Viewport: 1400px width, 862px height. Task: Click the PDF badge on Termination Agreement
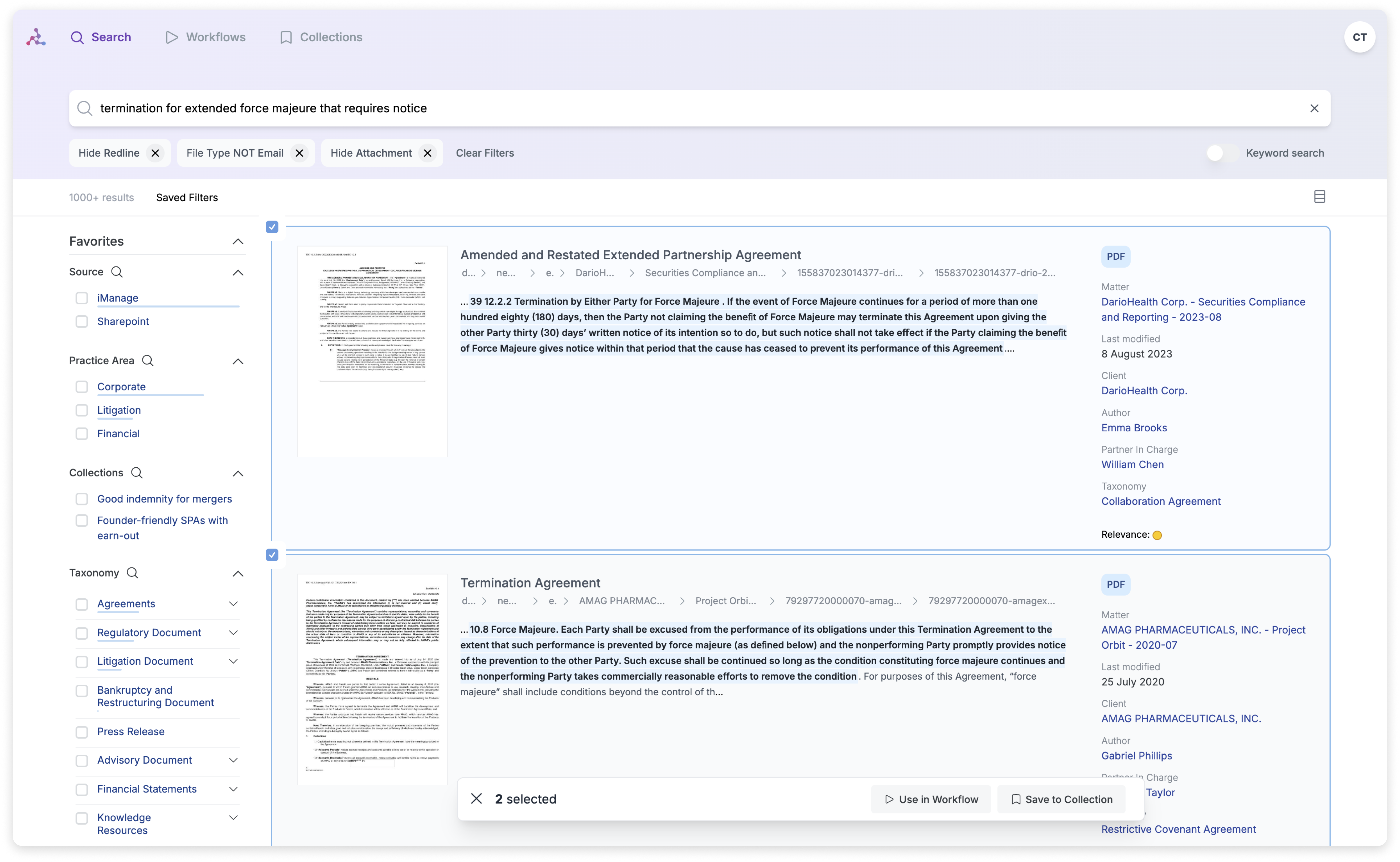click(1115, 584)
